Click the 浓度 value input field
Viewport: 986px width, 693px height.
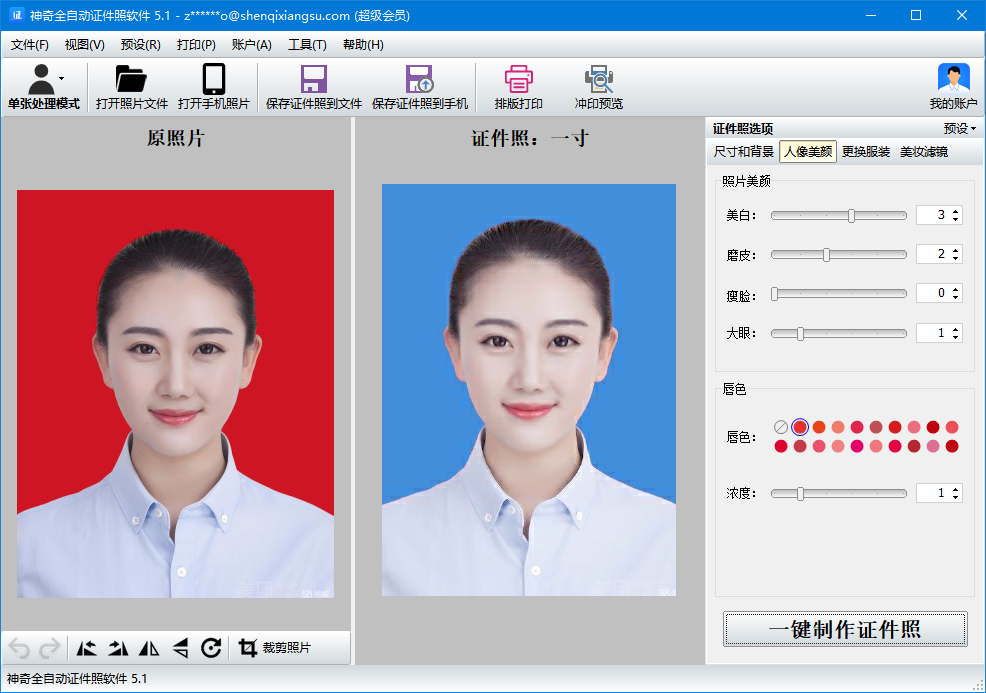932,493
